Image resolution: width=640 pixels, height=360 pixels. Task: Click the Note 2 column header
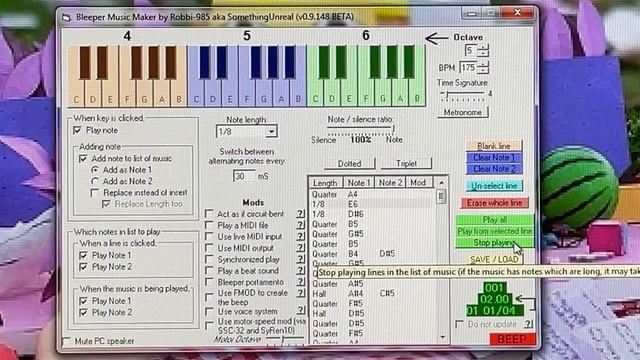pos(390,183)
